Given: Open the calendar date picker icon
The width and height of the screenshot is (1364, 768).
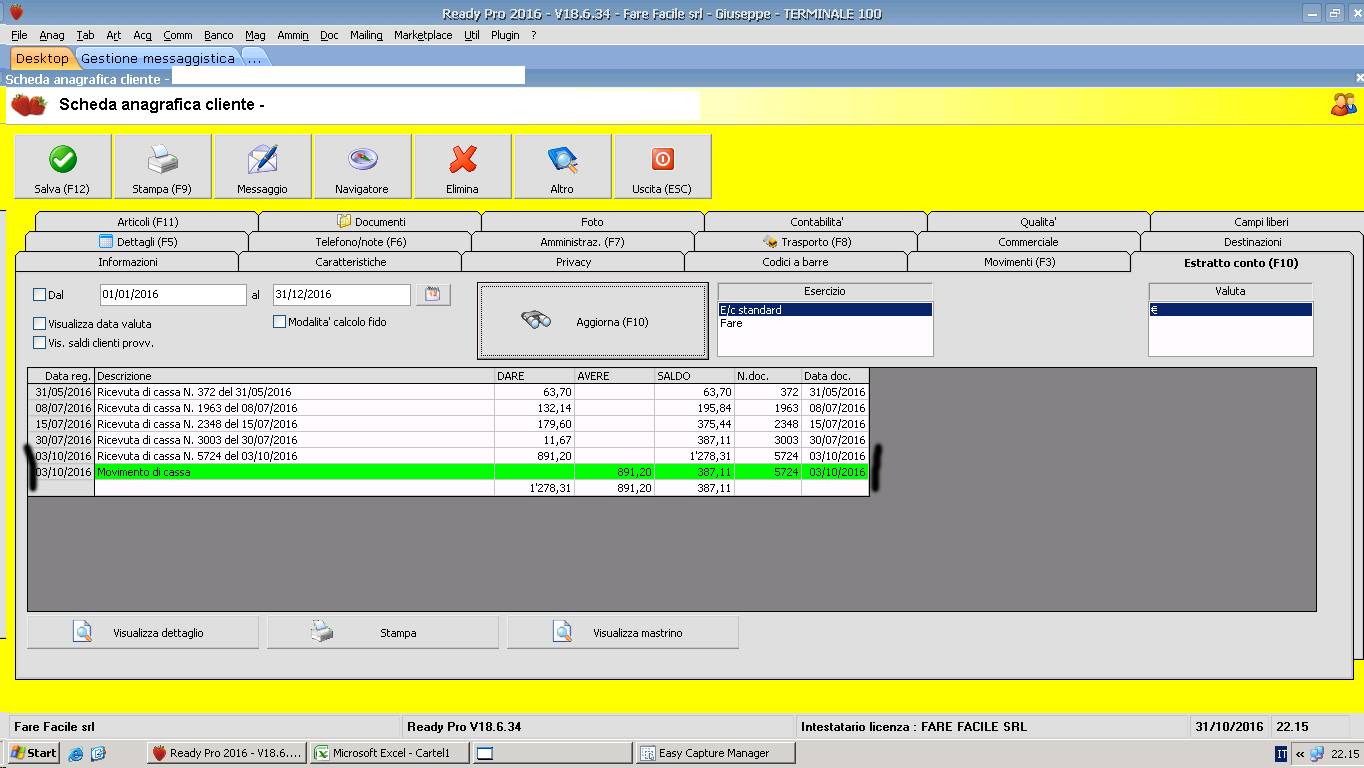Looking at the screenshot, I should click(x=433, y=295).
